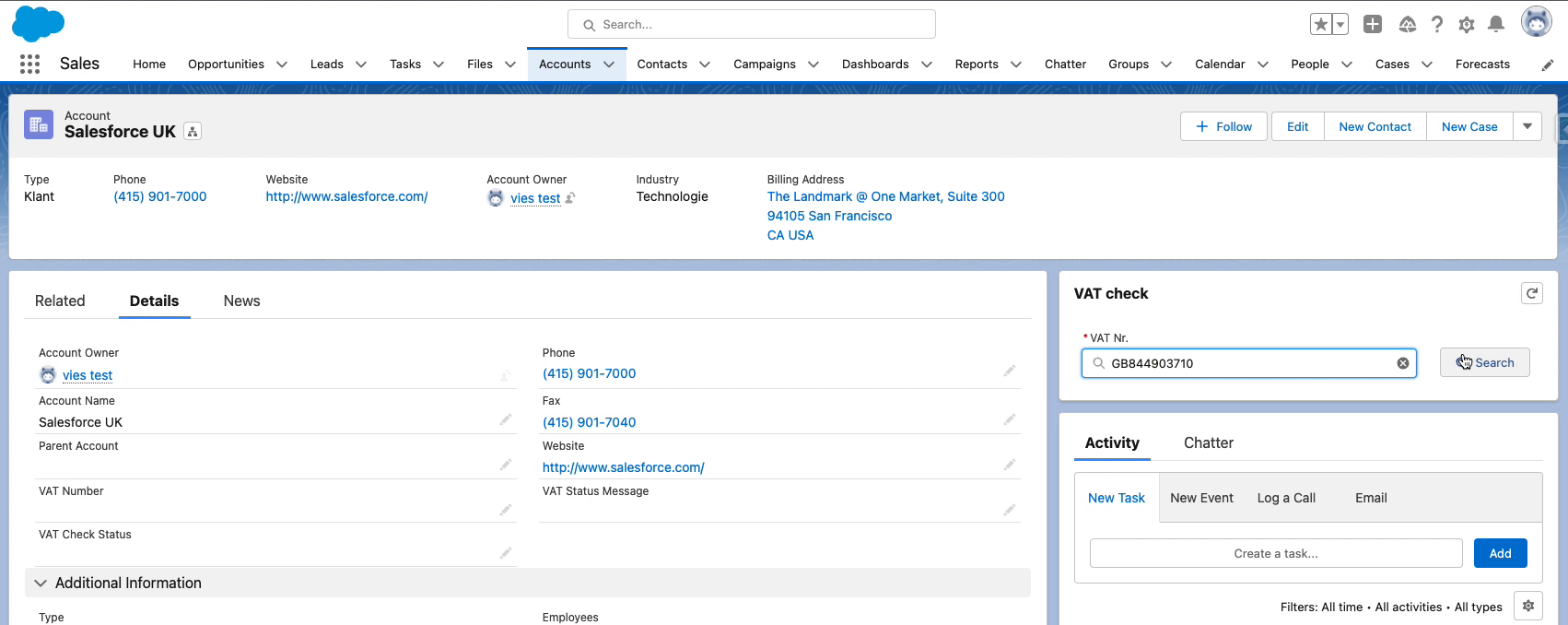Open the activity filter settings gear
This screenshot has width=1568, height=625.
[1527, 606]
